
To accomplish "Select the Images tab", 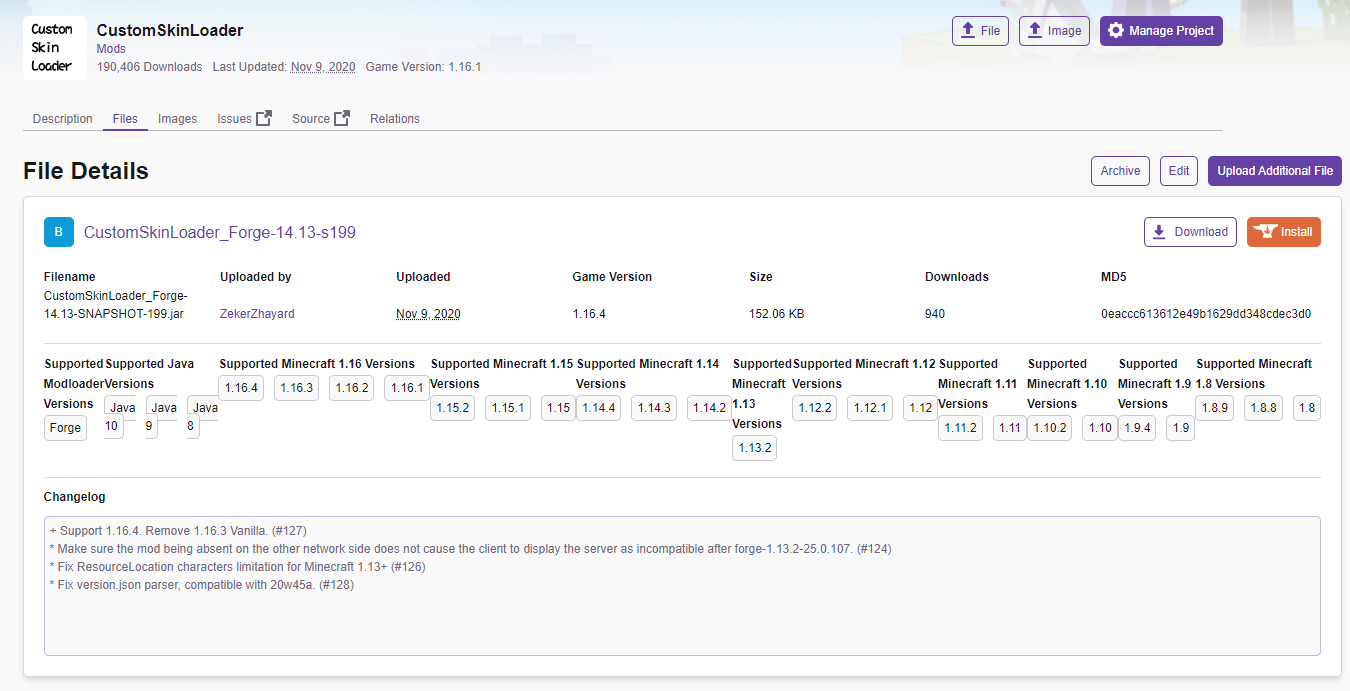I will tap(177, 118).
